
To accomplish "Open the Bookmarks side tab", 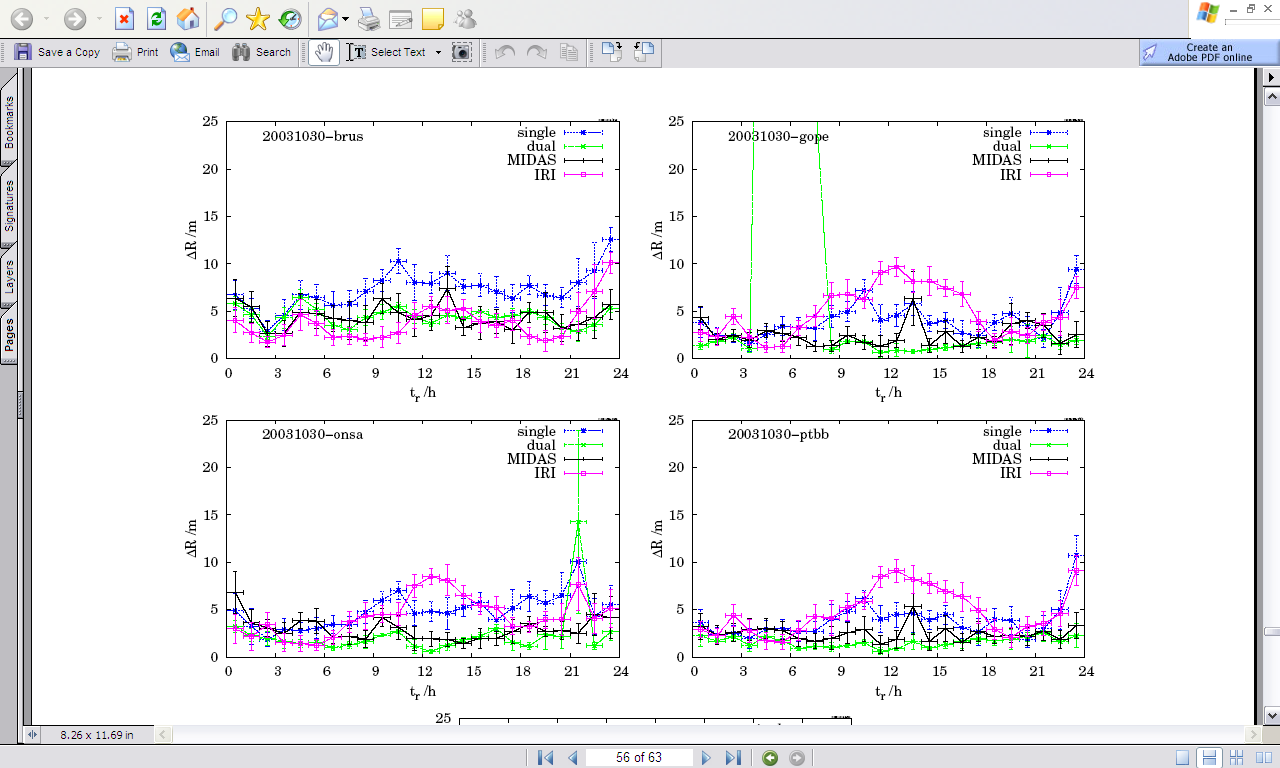I will click(9, 121).
